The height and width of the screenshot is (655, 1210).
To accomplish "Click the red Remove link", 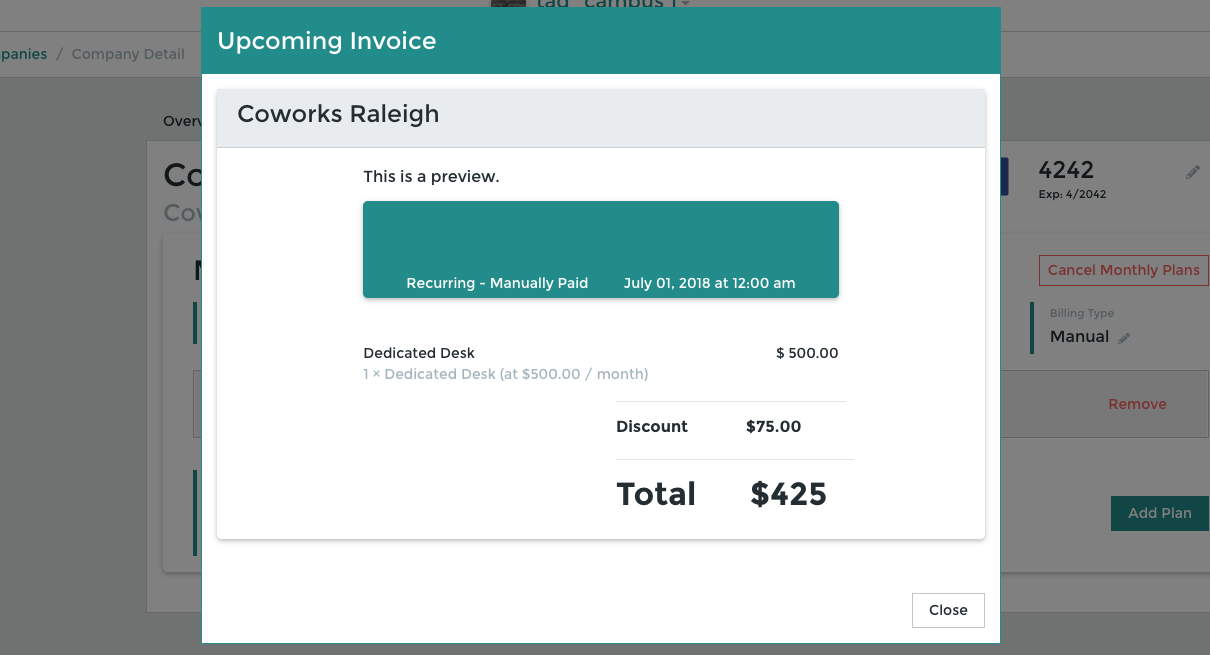I will (x=1137, y=404).
